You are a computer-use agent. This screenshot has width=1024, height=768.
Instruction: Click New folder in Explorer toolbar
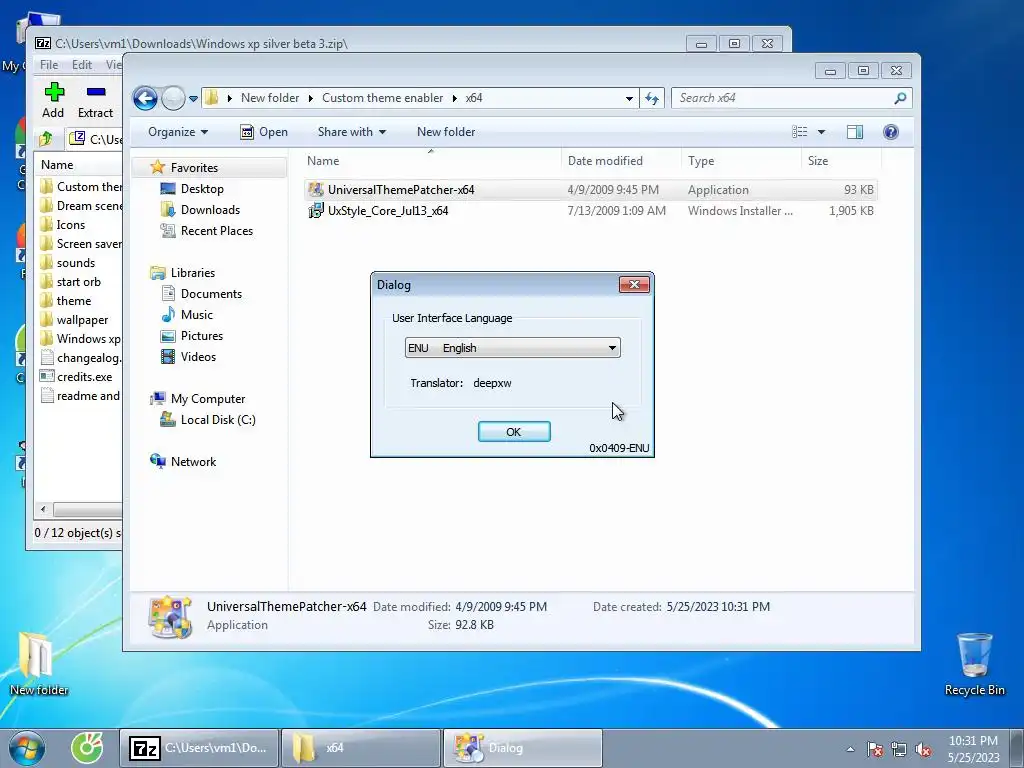point(446,132)
